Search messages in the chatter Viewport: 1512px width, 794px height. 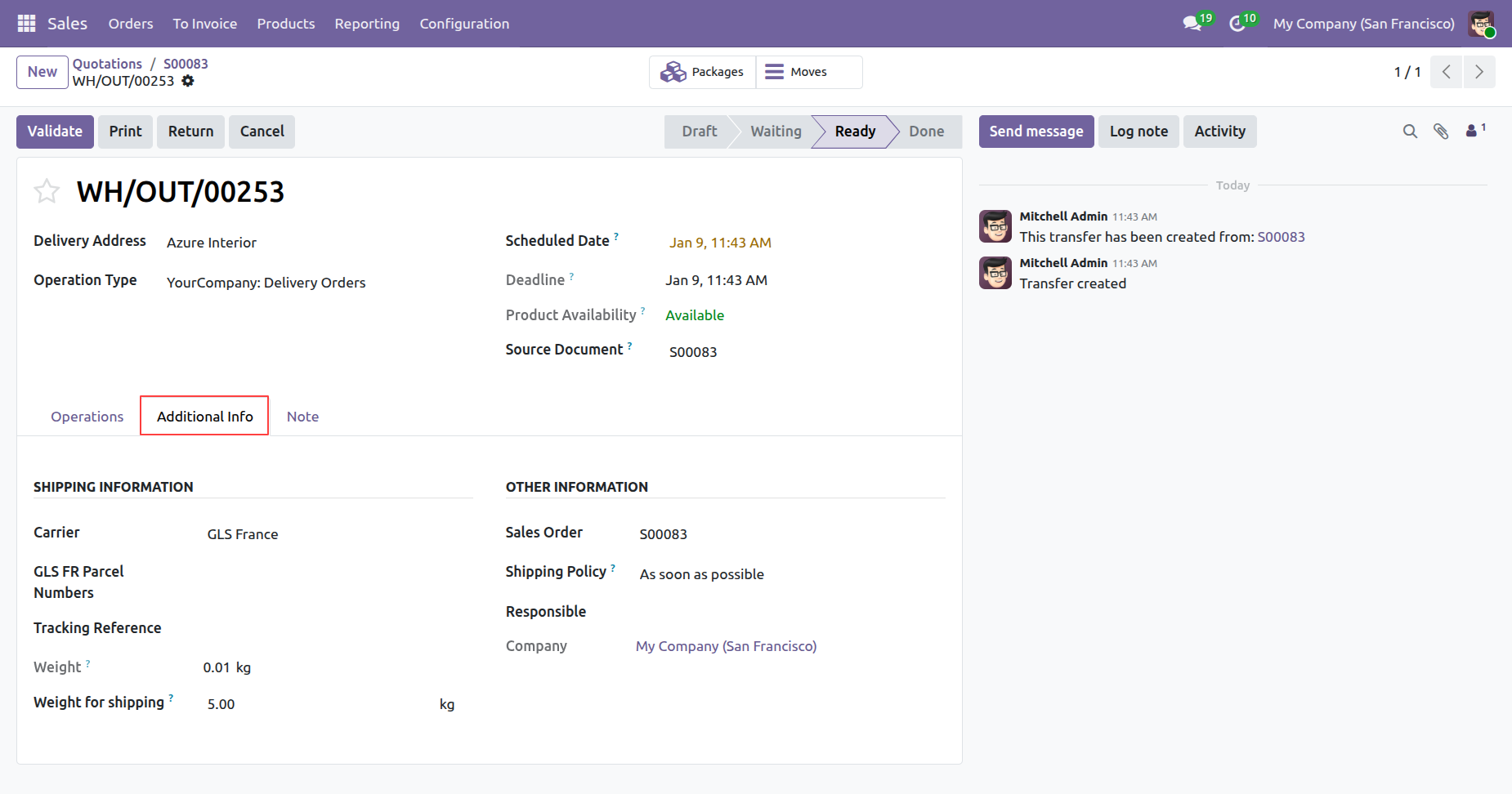1410,132
